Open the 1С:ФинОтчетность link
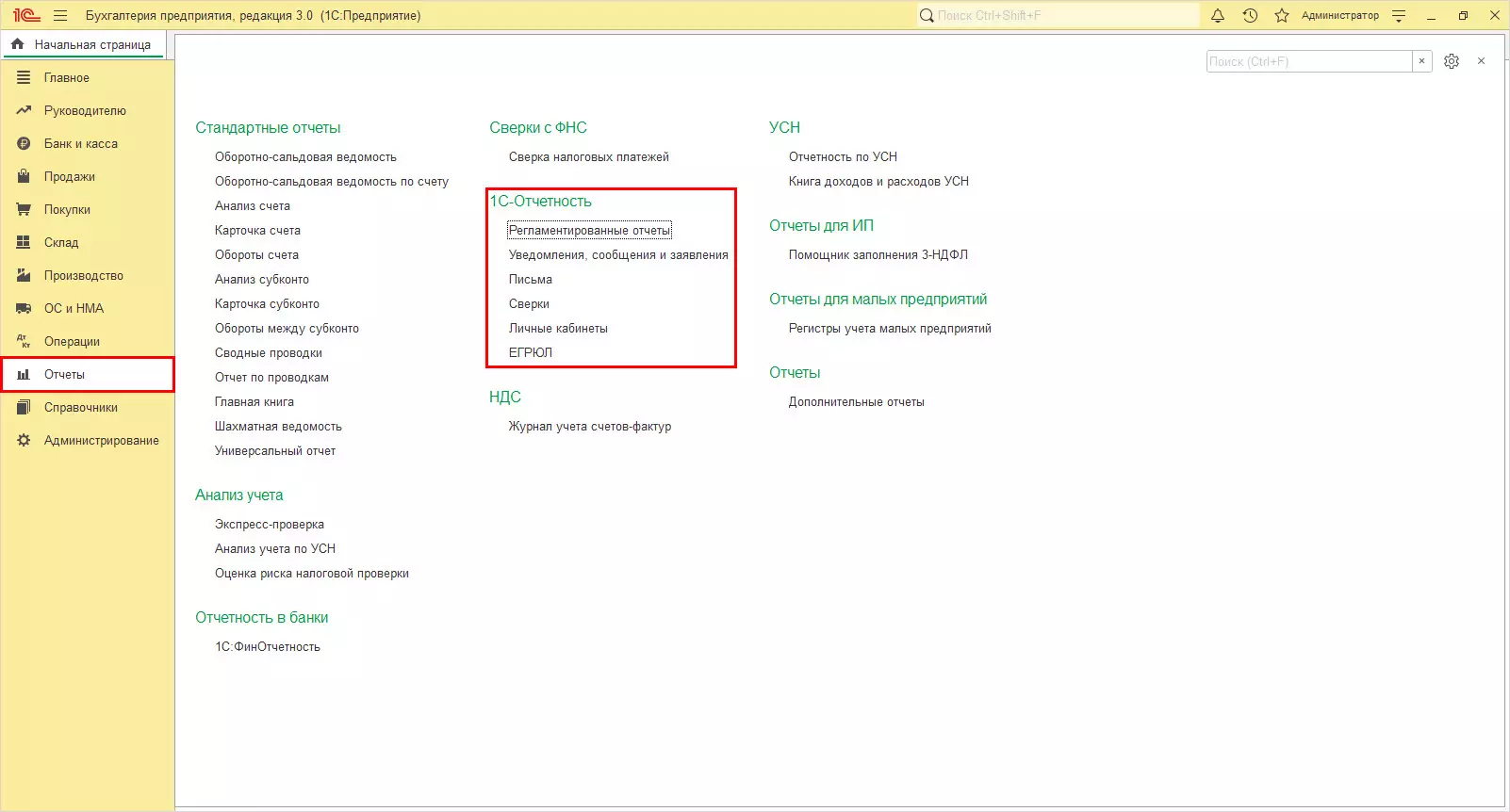 268,647
